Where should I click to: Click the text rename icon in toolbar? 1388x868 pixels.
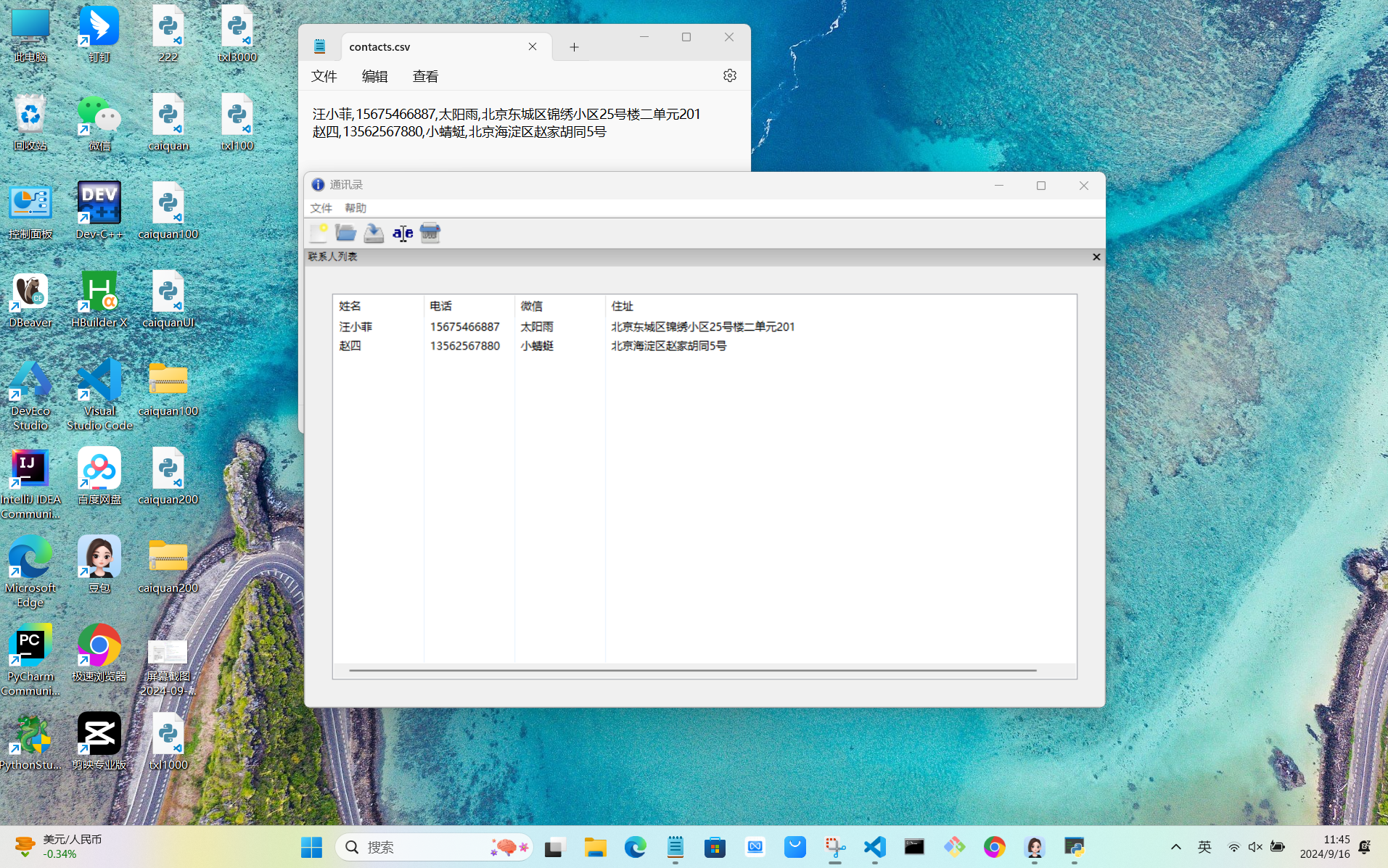[x=403, y=233]
